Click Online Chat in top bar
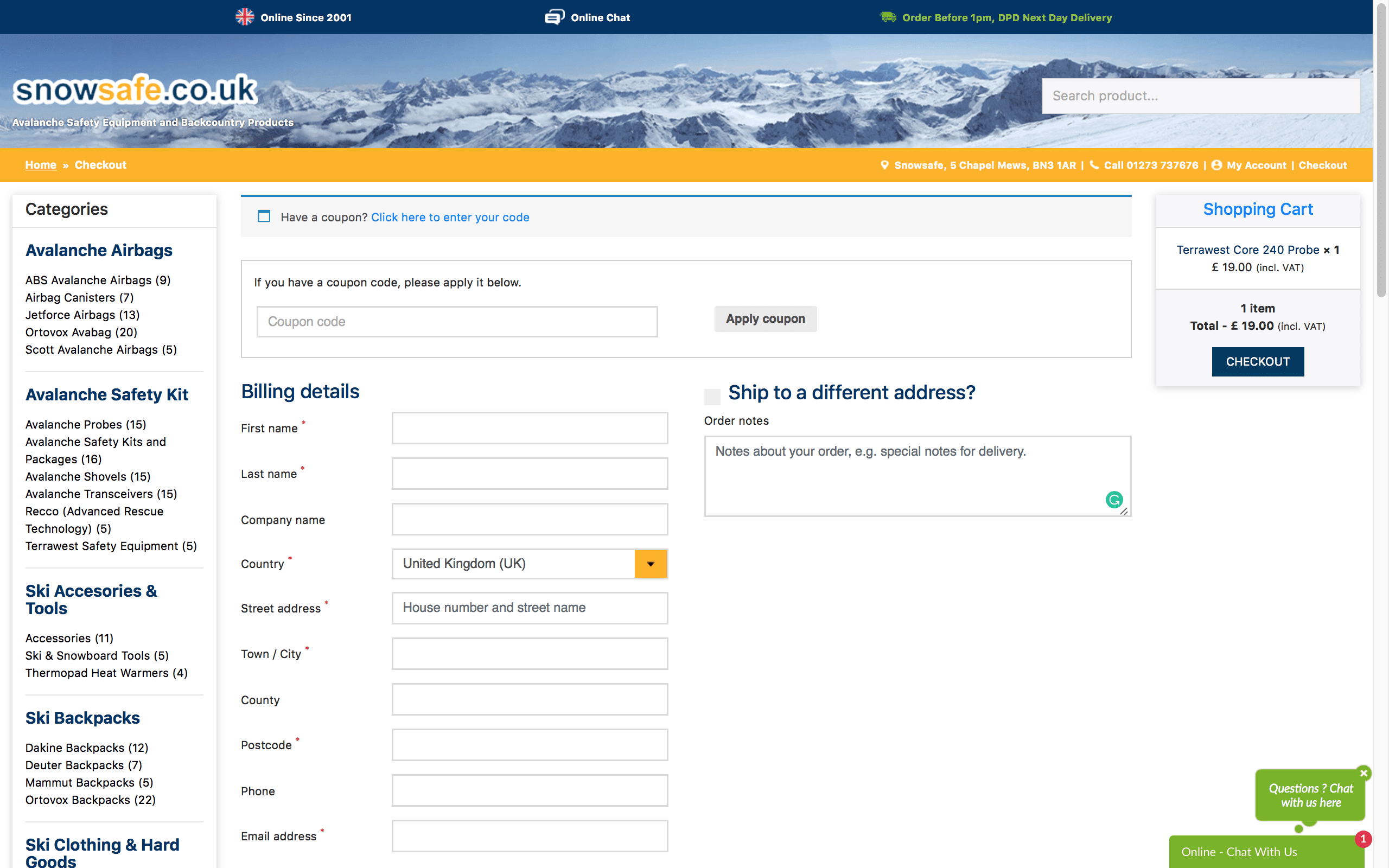1389x868 pixels. pos(601,18)
